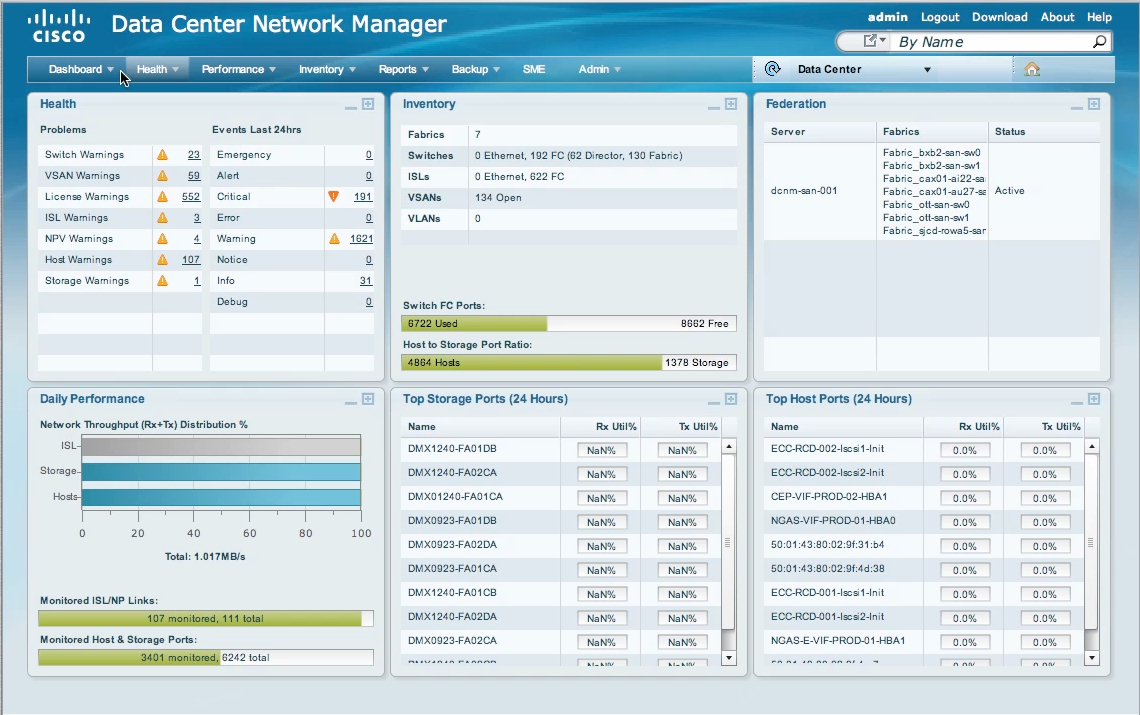Image resolution: width=1140 pixels, height=715 pixels.
Task: Click the Monitored ISL/NP Links bar
Action: click(206, 618)
